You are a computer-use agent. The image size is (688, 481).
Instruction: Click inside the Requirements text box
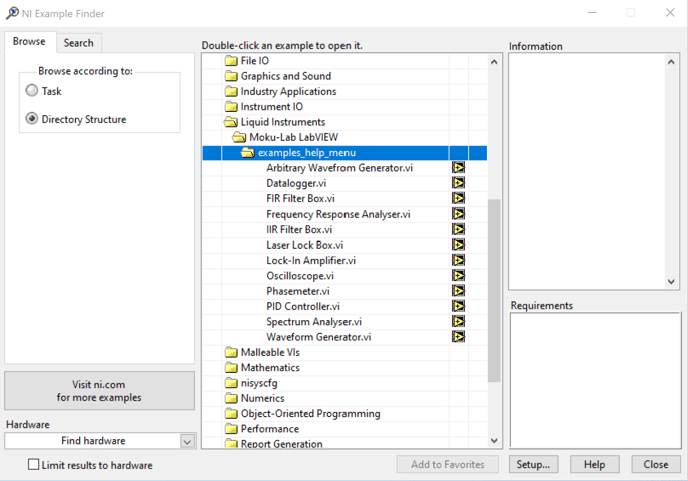595,380
